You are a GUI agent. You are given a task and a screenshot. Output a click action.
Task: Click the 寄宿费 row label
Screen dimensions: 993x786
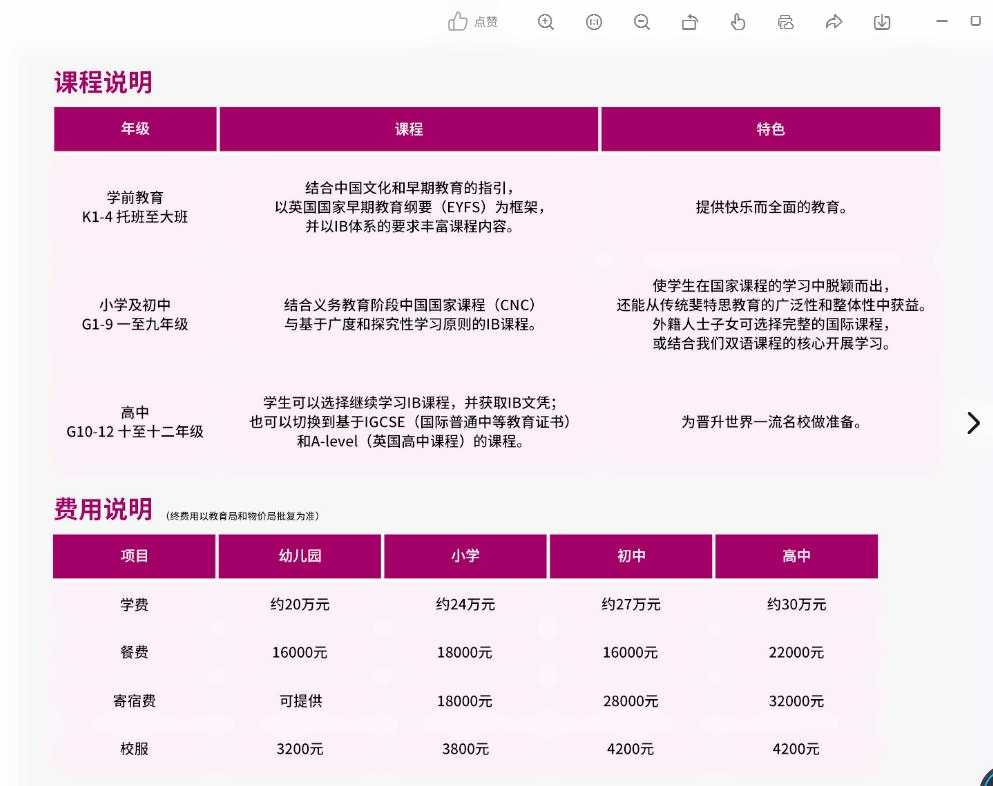coord(135,701)
